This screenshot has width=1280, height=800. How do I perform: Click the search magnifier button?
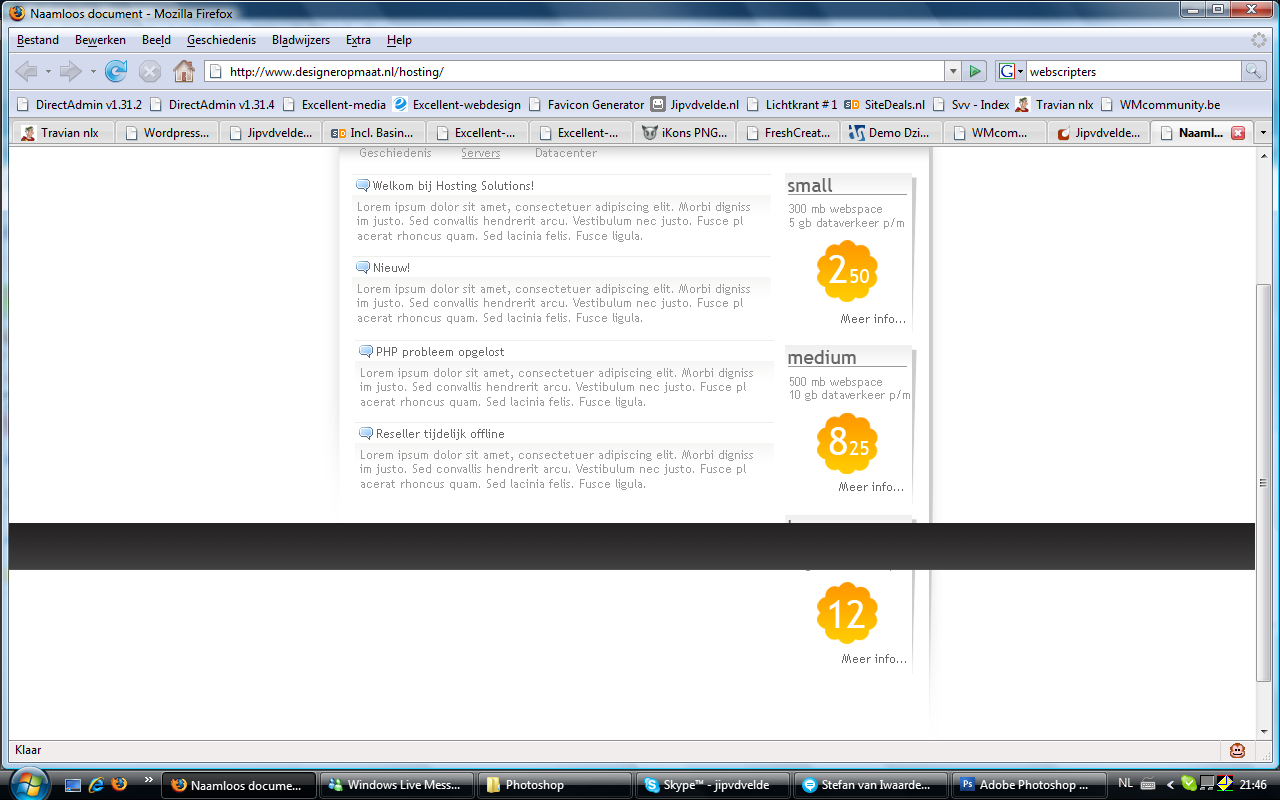pyautogui.click(x=1254, y=71)
